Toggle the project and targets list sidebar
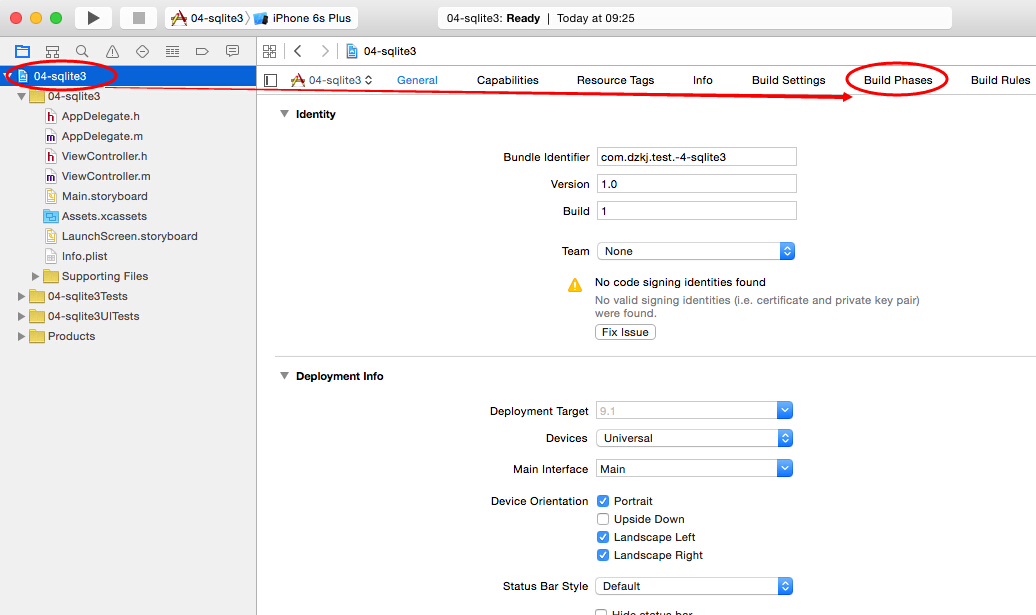The width and height of the screenshot is (1036, 615). pos(270,80)
